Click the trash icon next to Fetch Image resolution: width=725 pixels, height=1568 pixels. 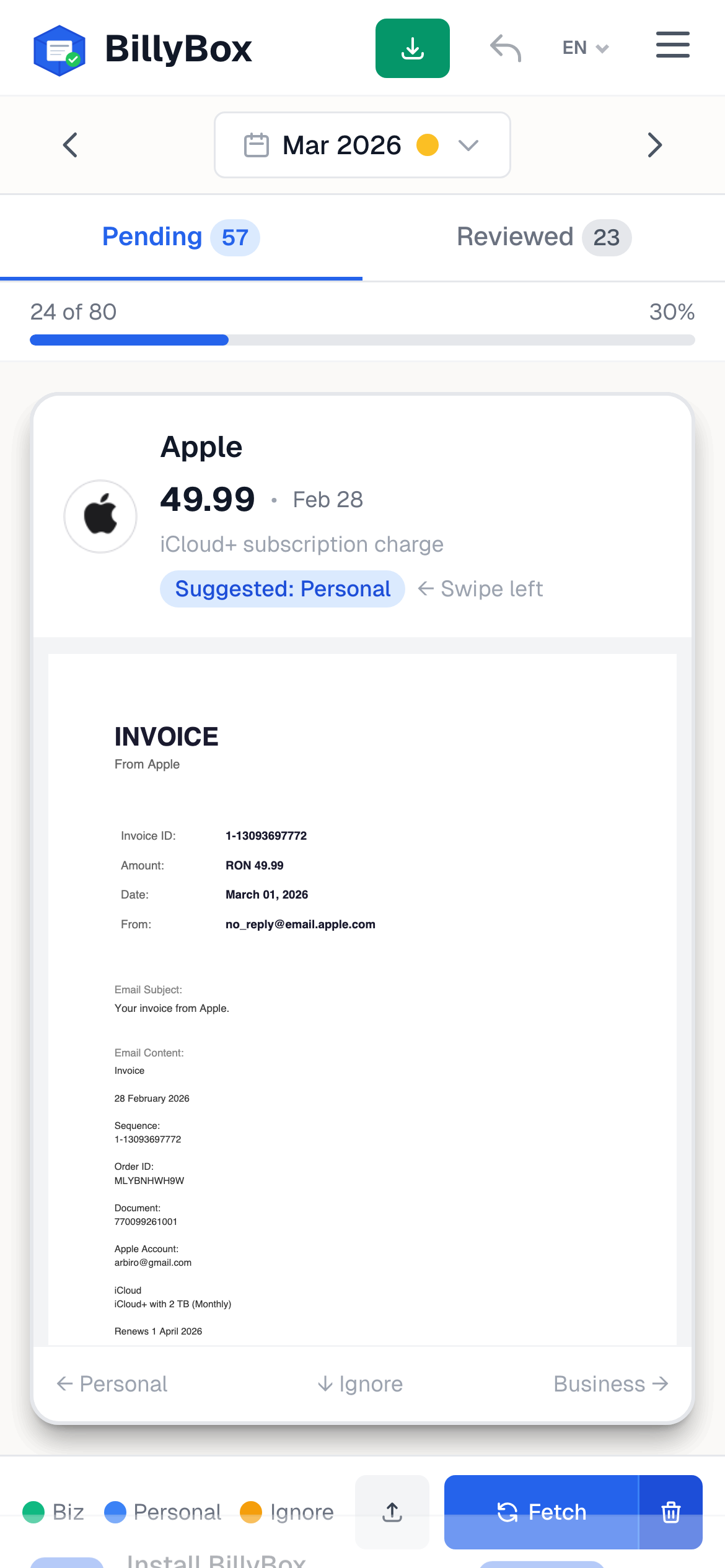click(671, 1512)
